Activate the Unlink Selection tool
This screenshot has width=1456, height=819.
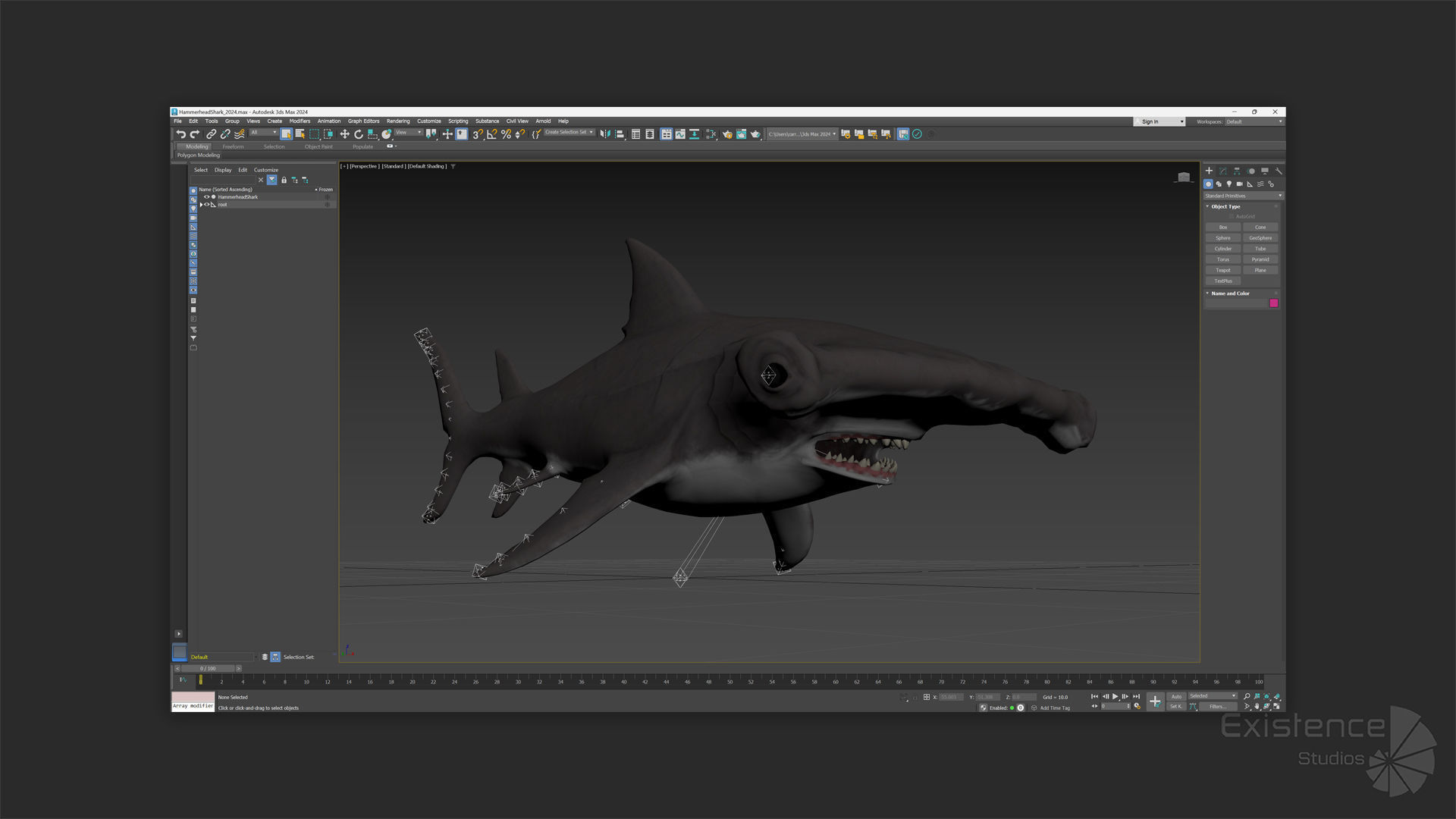[x=225, y=134]
